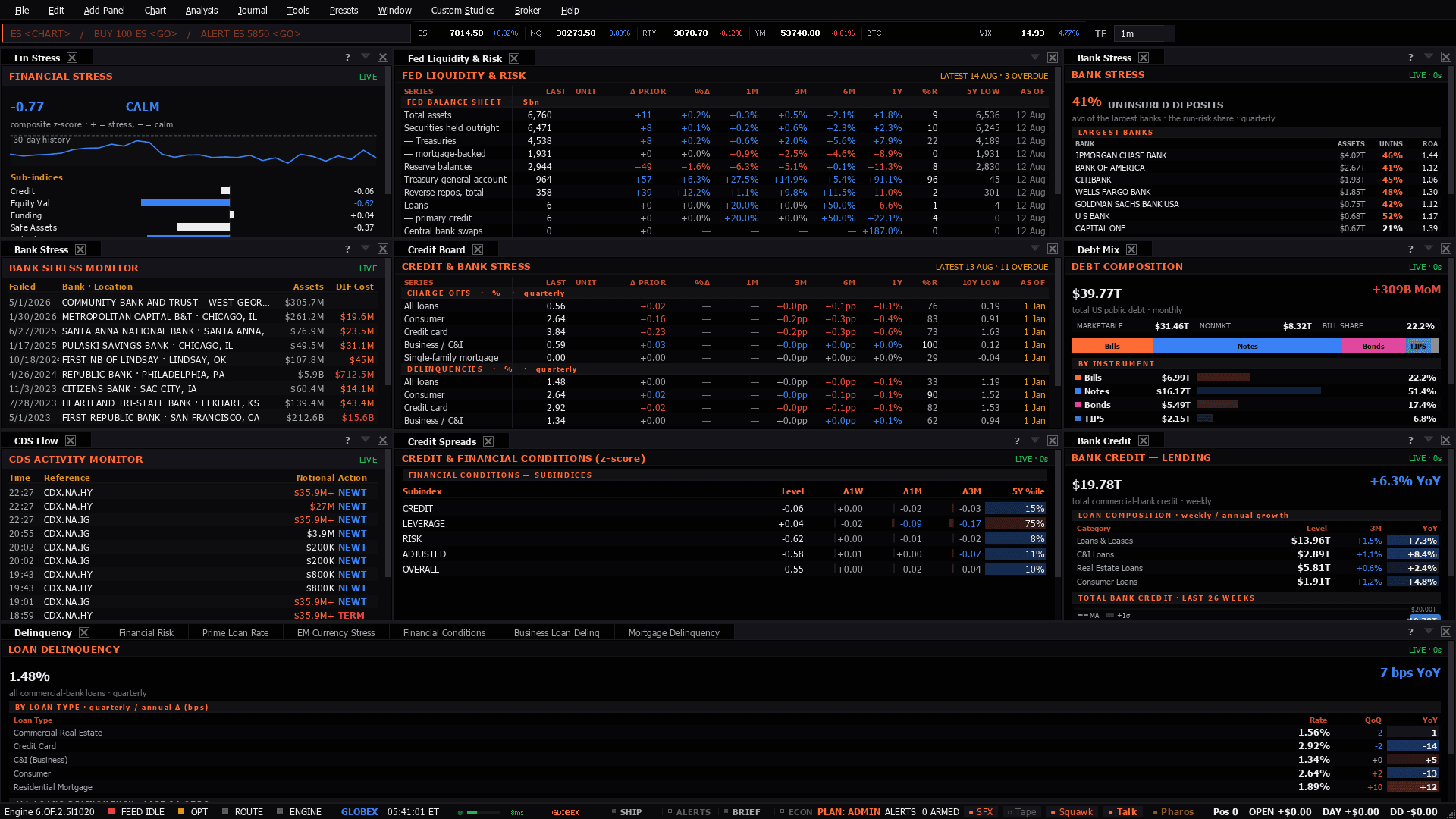Switch to the EM Currency Stress tab
The width and height of the screenshot is (1456, 819).
tap(336, 632)
